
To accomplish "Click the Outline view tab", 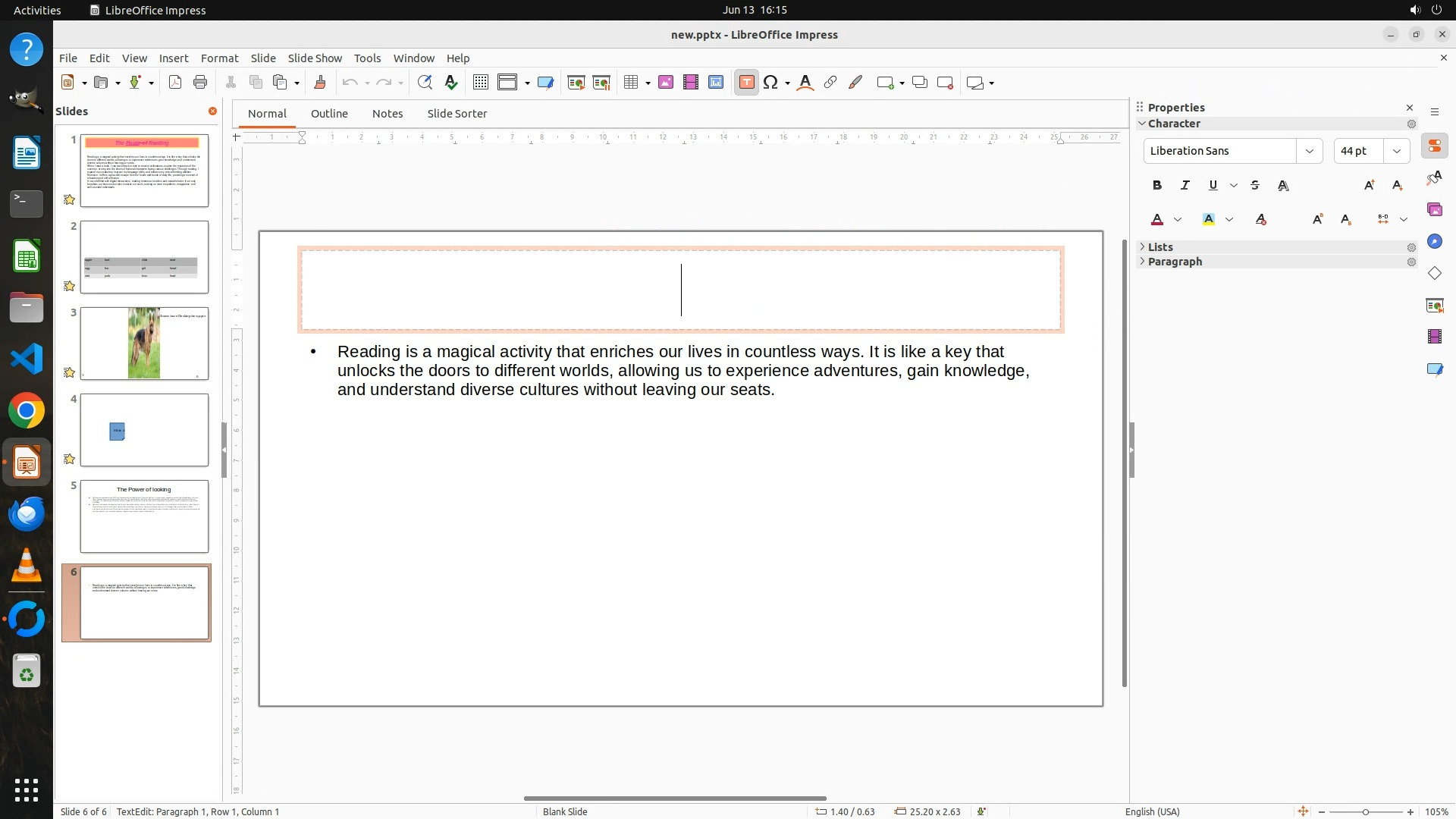I will click(329, 114).
